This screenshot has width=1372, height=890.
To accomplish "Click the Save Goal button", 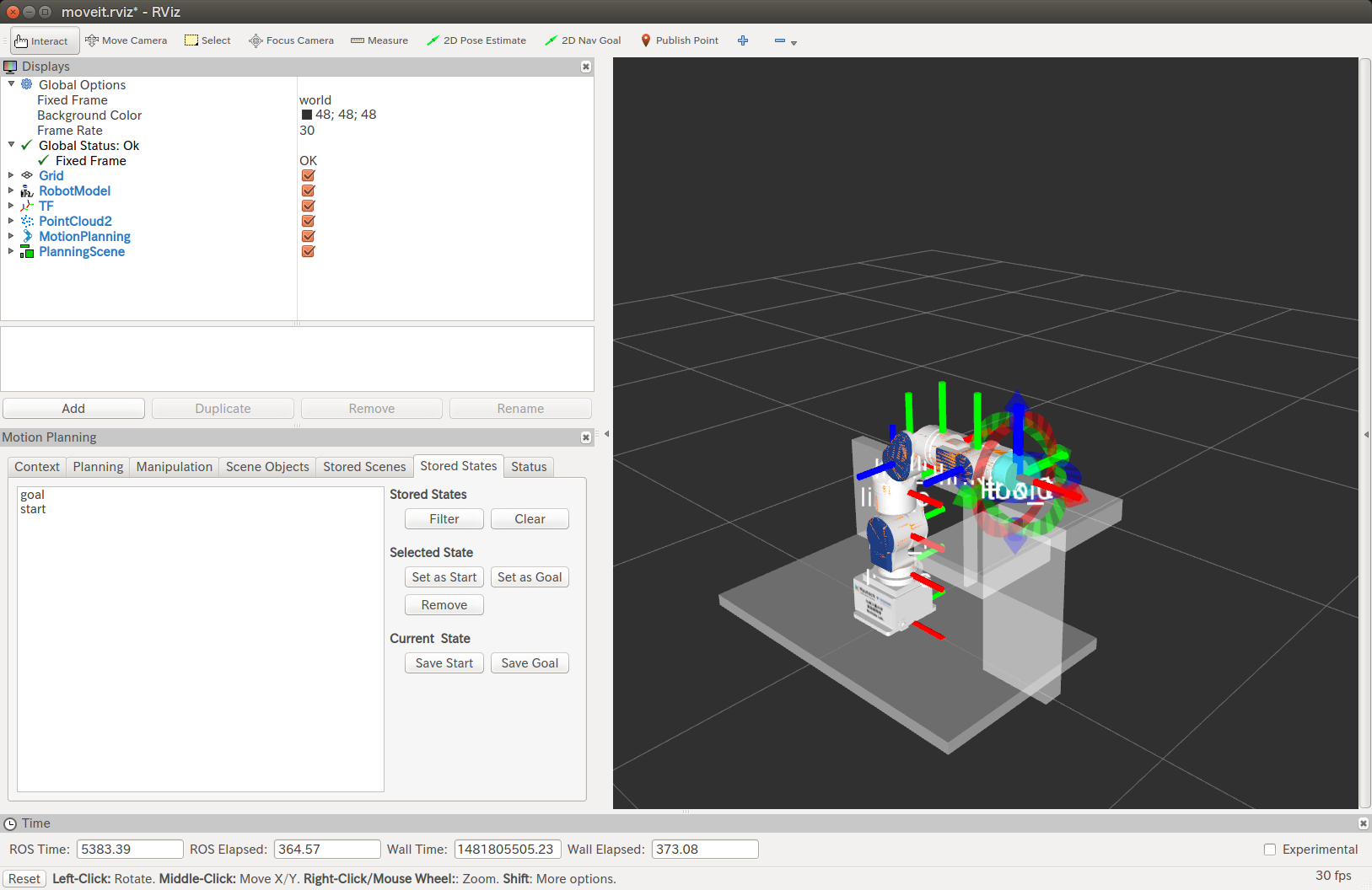I will pos(530,663).
